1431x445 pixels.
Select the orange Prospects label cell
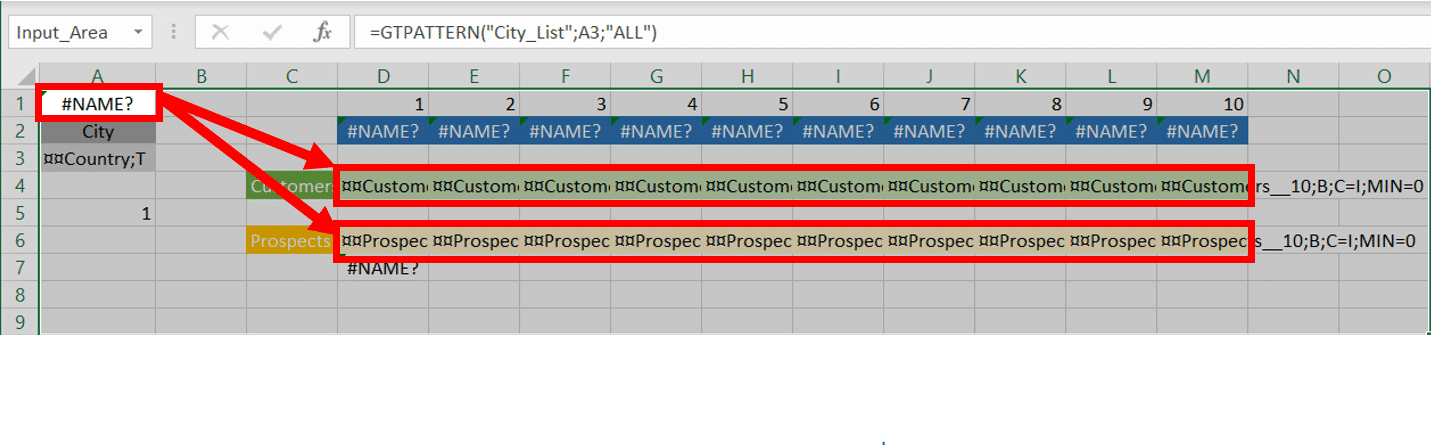(x=291, y=241)
